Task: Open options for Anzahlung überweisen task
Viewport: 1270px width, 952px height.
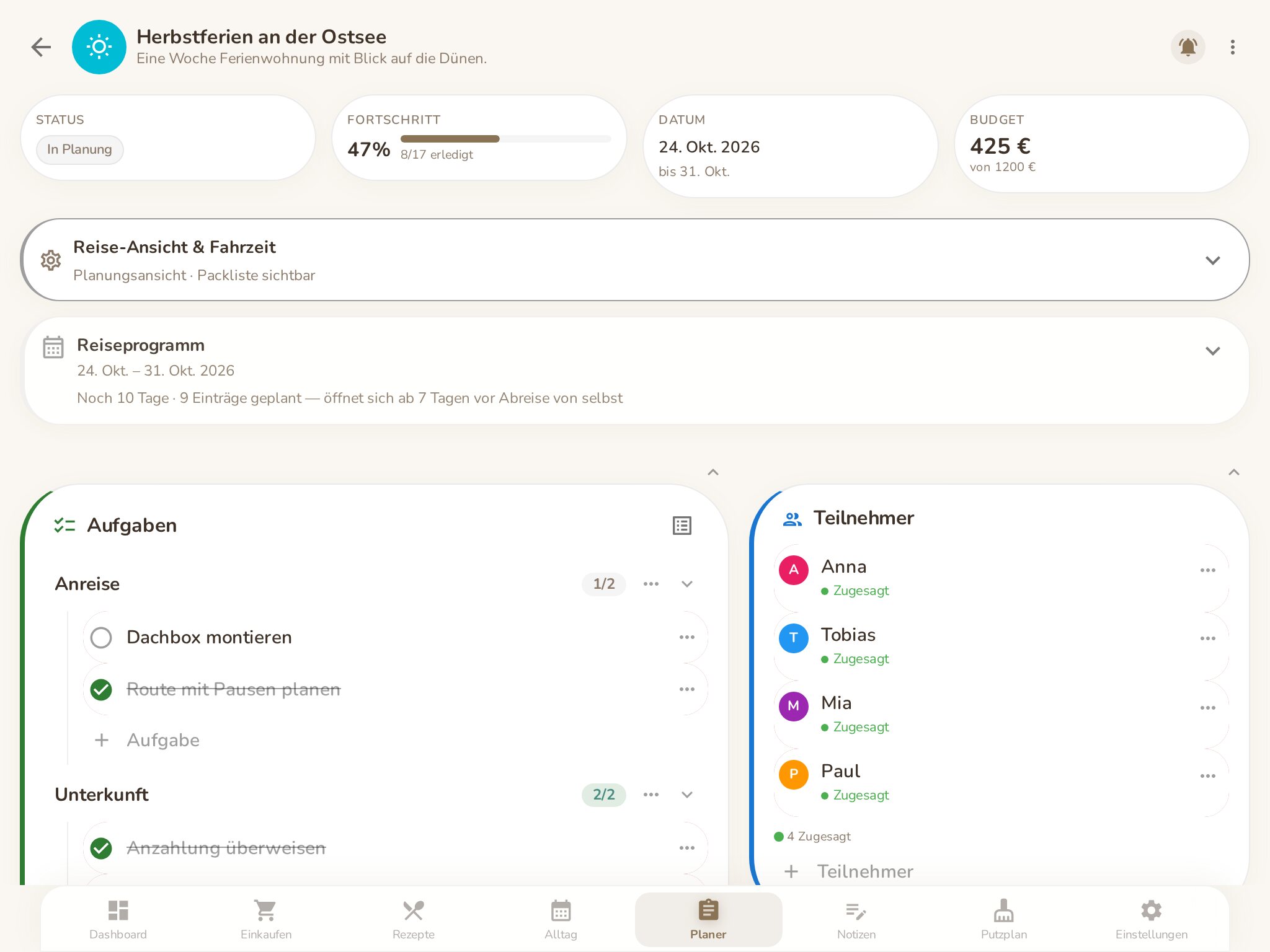Action: [x=686, y=848]
